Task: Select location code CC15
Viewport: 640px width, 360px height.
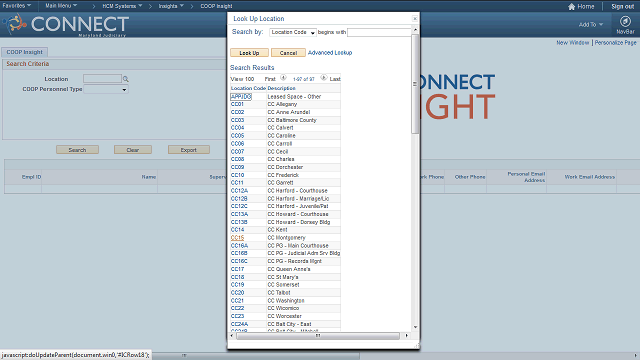Action: pos(237,238)
